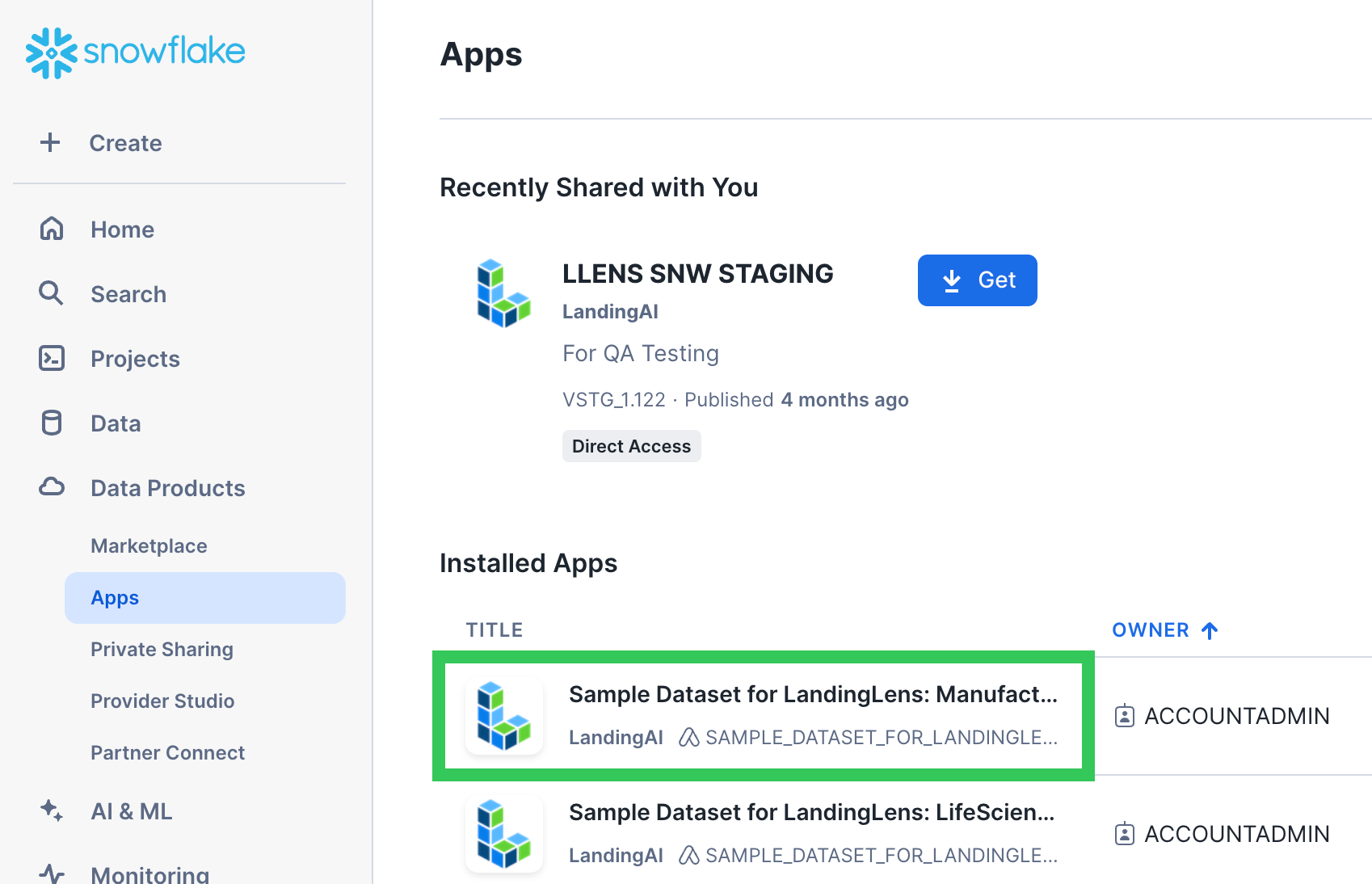The height and width of the screenshot is (884, 1372).
Task: Go to Private Sharing
Action: coord(162,650)
